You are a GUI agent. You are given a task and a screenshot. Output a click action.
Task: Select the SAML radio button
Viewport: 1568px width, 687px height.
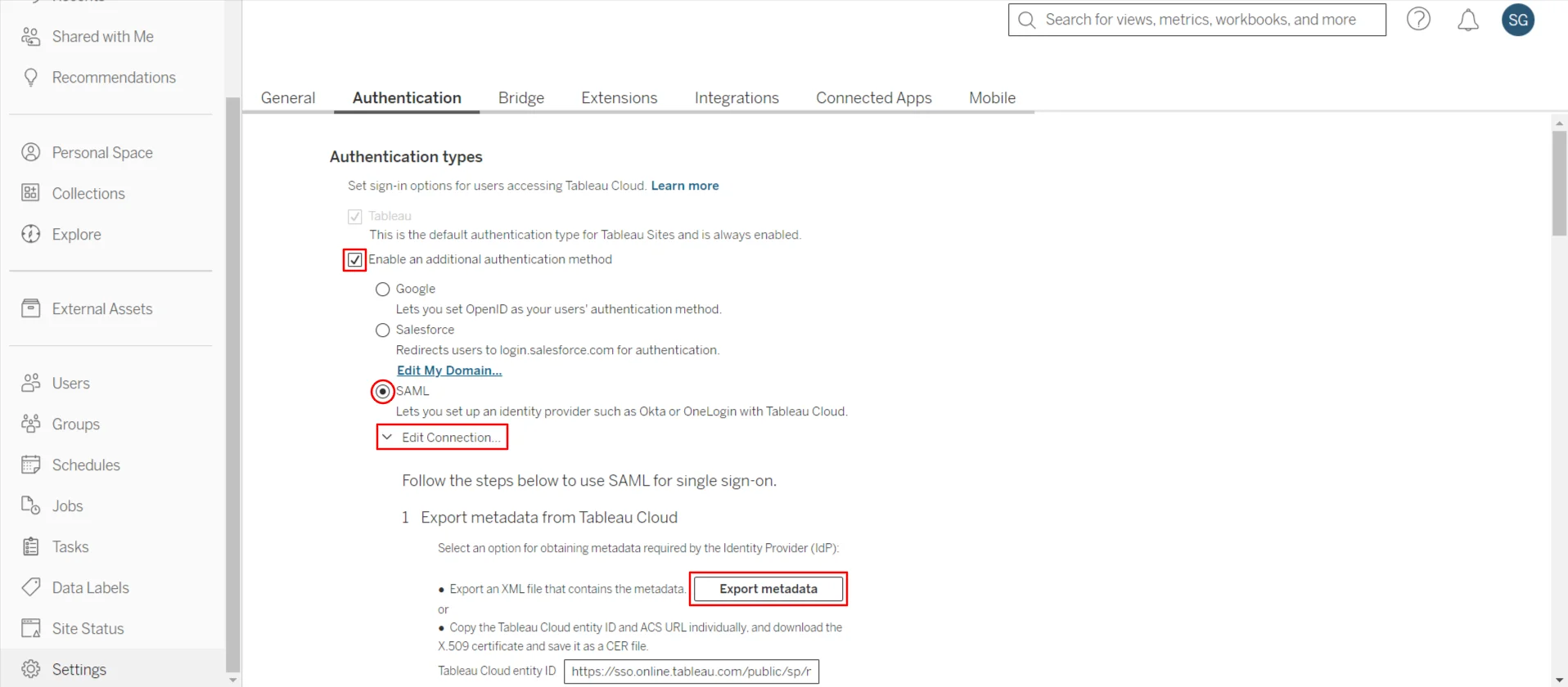[x=382, y=392]
